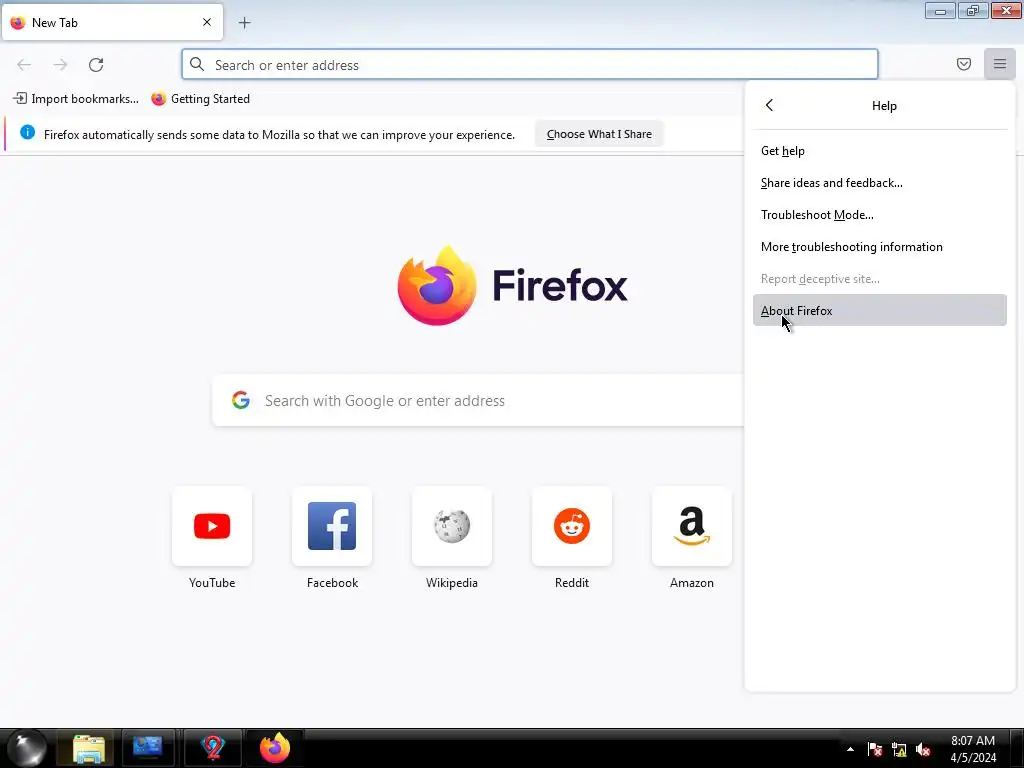Open the red Q taskbar application
This screenshot has width=1024, height=768.
(x=213, y=748)
